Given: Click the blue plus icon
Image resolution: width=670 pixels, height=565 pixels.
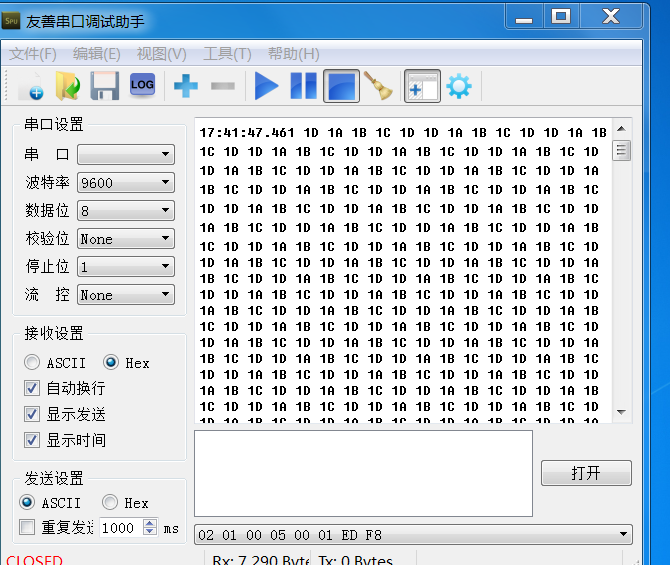Looking at the screenshot, I should point(186,87).
